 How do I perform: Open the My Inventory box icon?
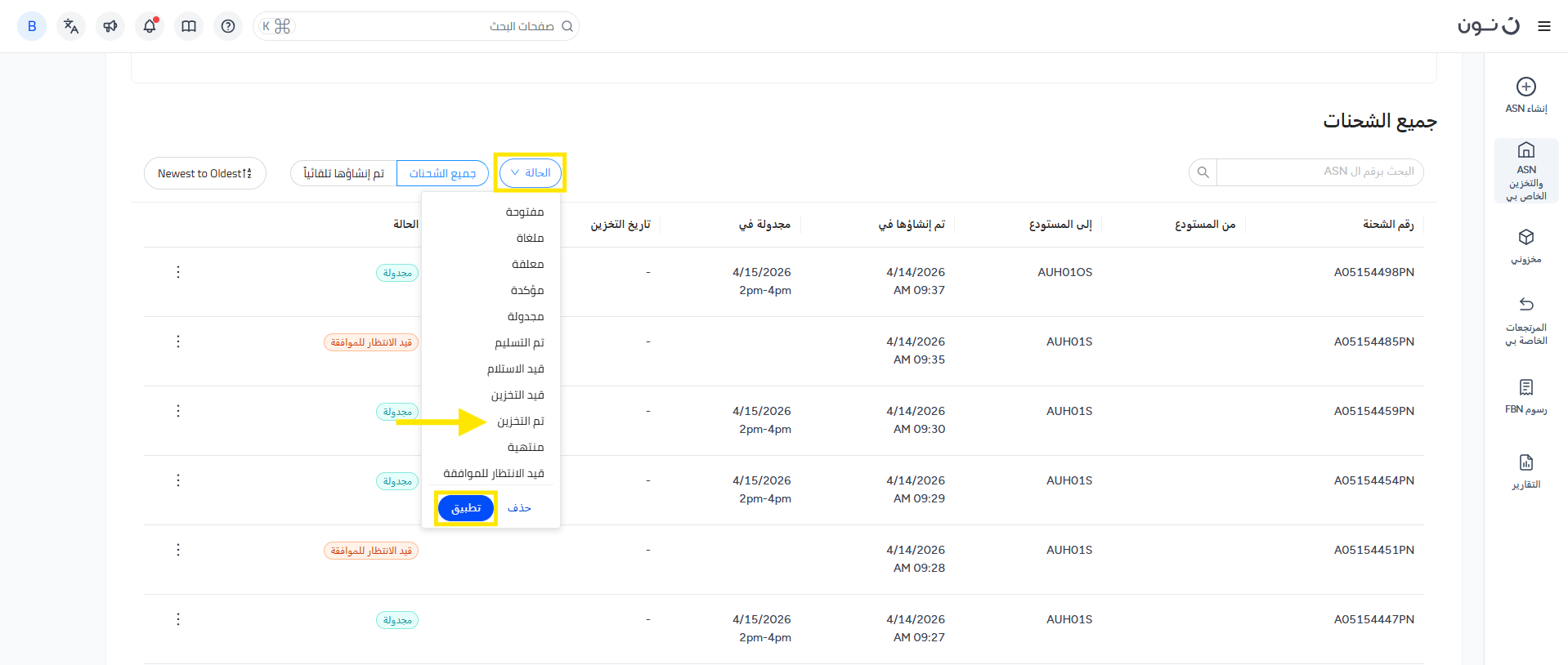point(1525,238)
